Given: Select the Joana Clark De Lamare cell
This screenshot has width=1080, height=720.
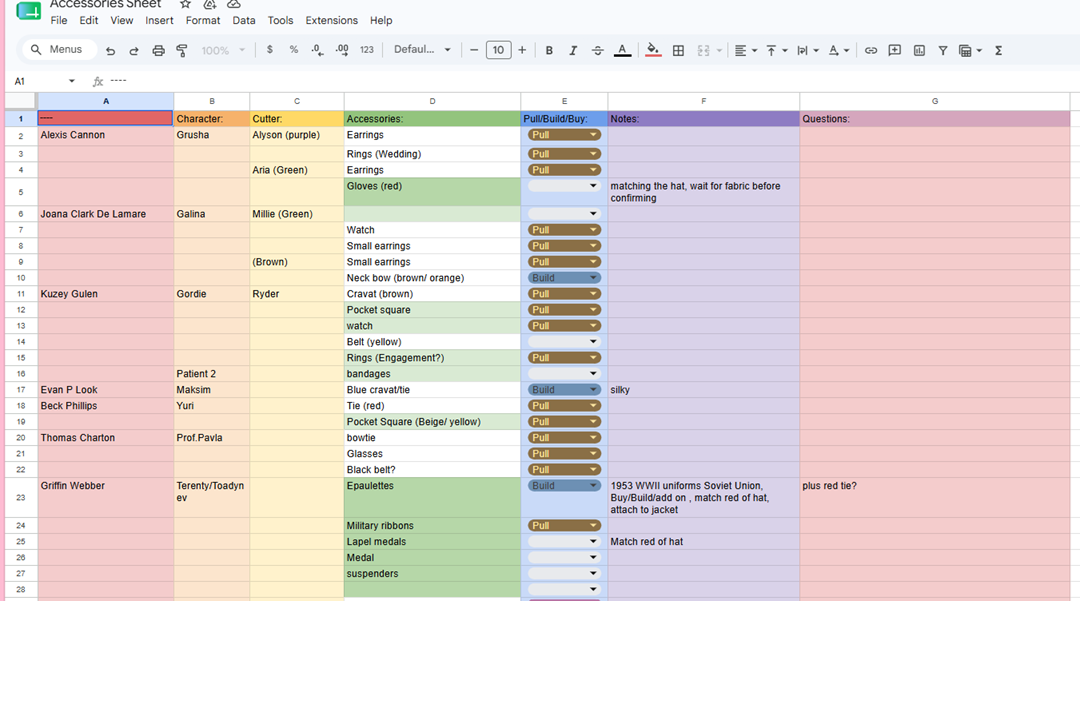Looking at the screenshot, I should [105, 214].
